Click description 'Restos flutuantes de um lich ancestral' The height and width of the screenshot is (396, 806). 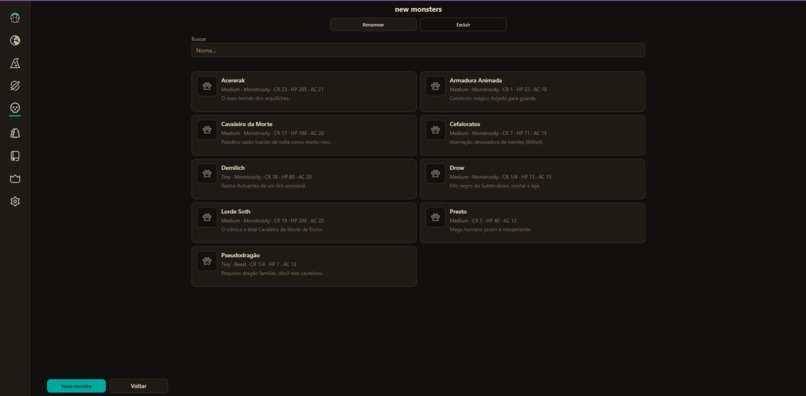click(x=264, y=186)
